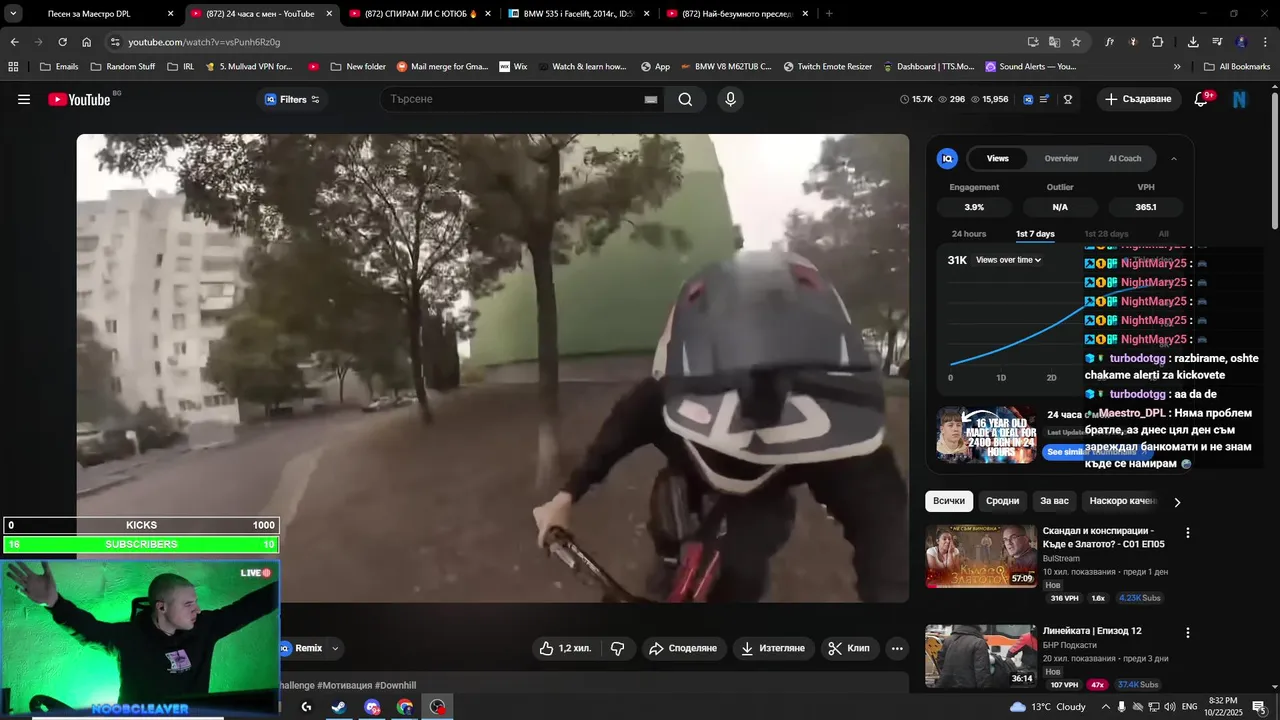Click the vidIQ logo in the stats panel
The width and height of the screenshot is (1280, 720).
(947, 158)
